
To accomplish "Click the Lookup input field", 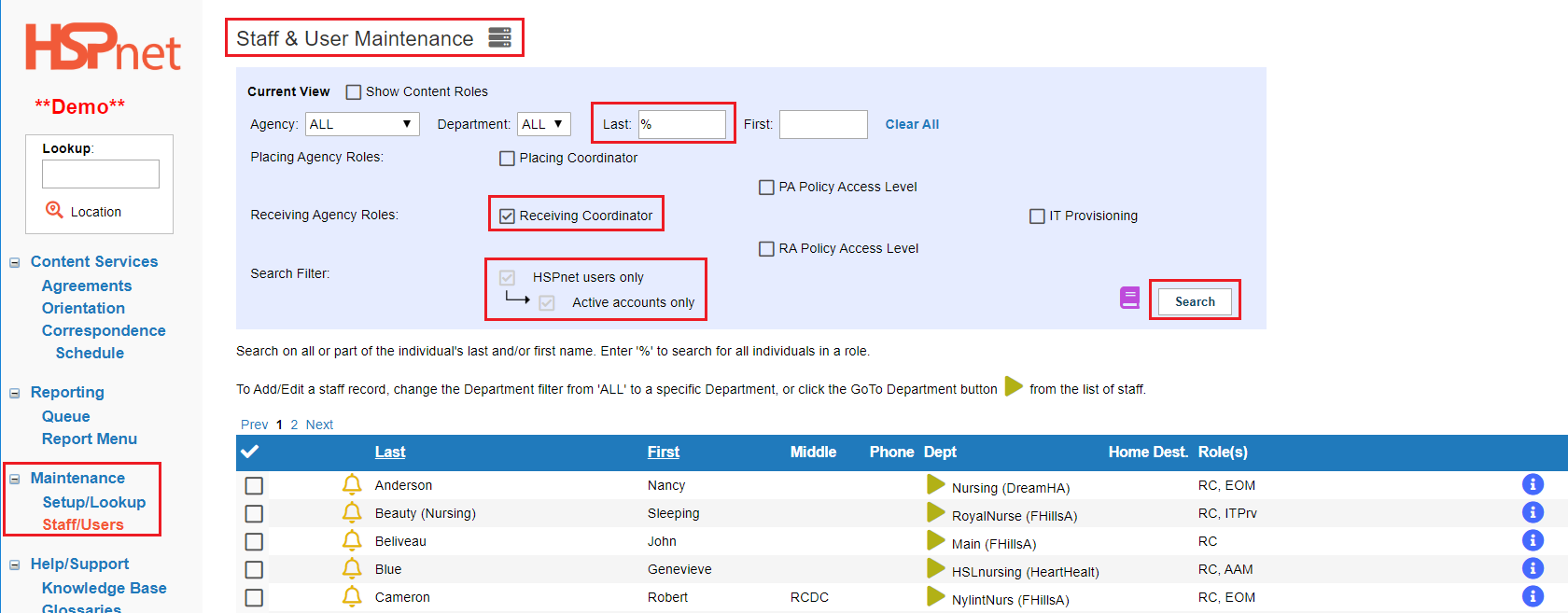I will pyautogui.click(x=101, y=174).
